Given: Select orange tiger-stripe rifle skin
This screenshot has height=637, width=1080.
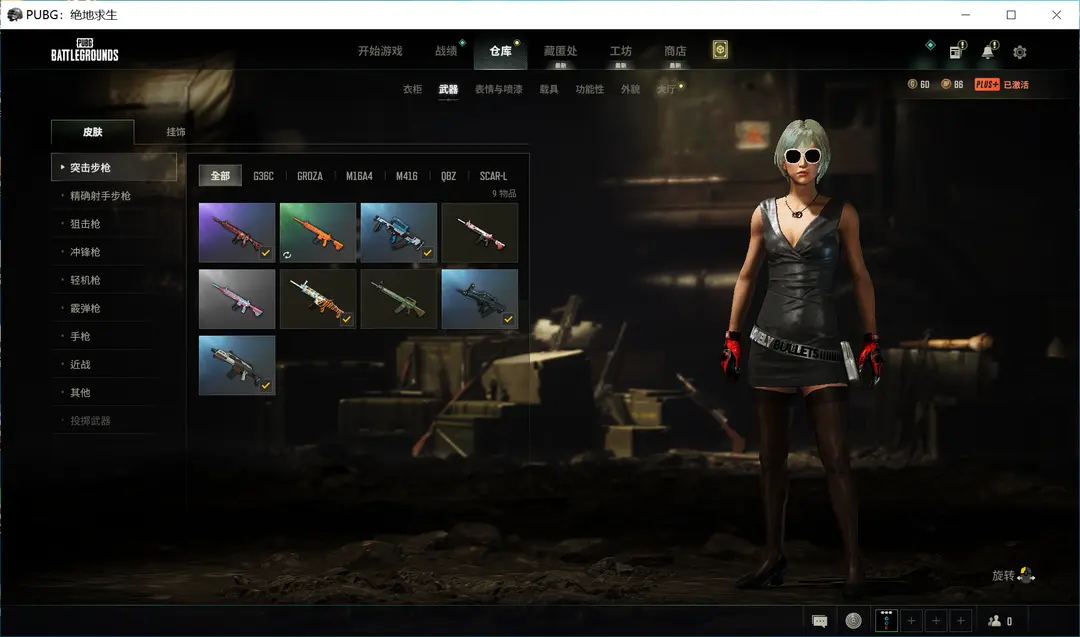Looking at the screenshot, I should 318,299.
